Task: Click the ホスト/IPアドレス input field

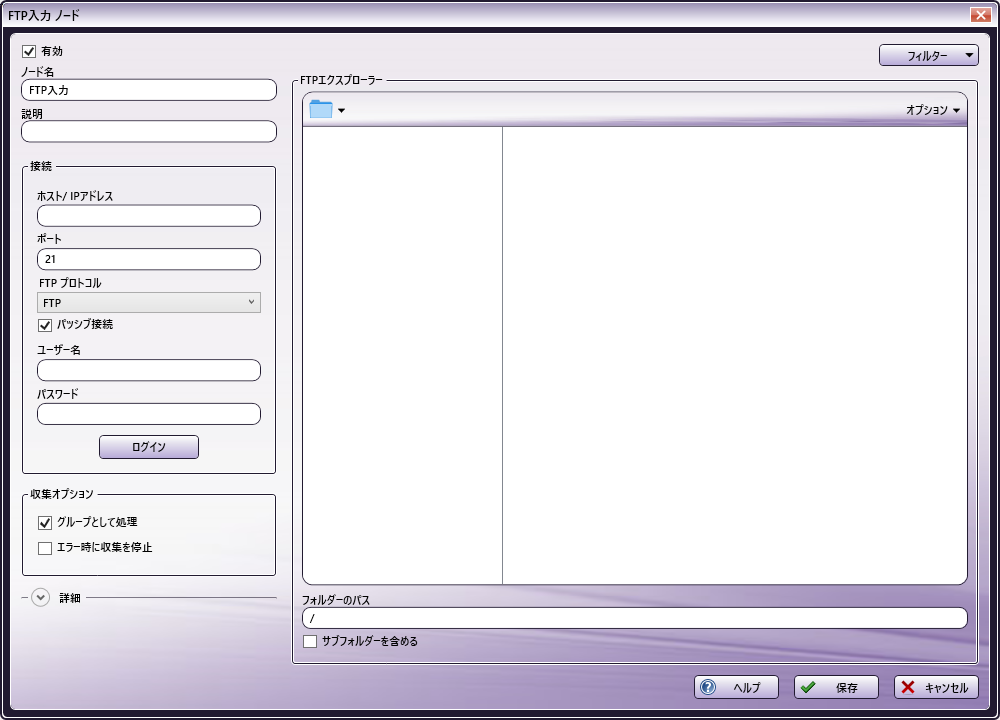Action: pyautogui.click(x=149, y=216)
